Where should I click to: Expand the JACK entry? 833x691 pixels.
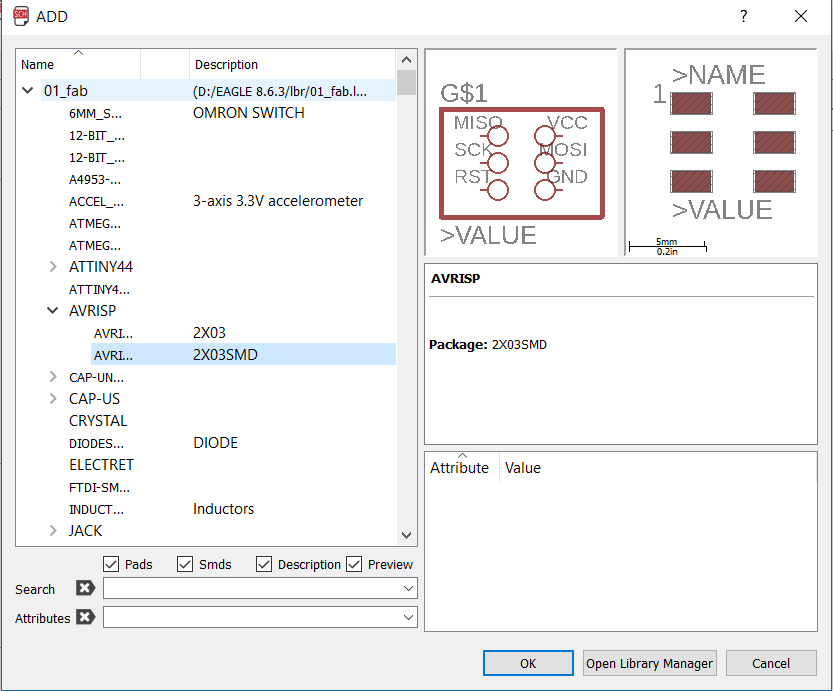coord(53,531)
